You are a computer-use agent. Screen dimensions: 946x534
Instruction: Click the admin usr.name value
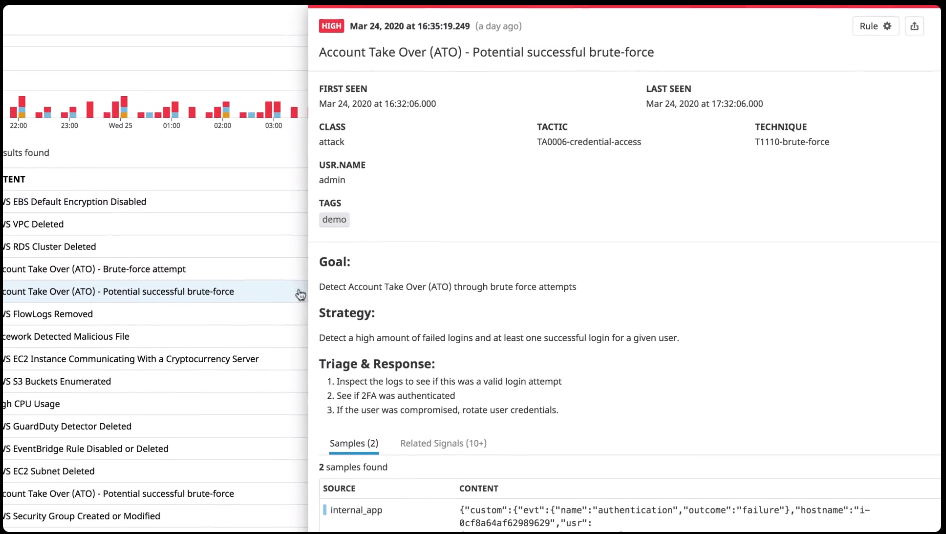point(332,180)
